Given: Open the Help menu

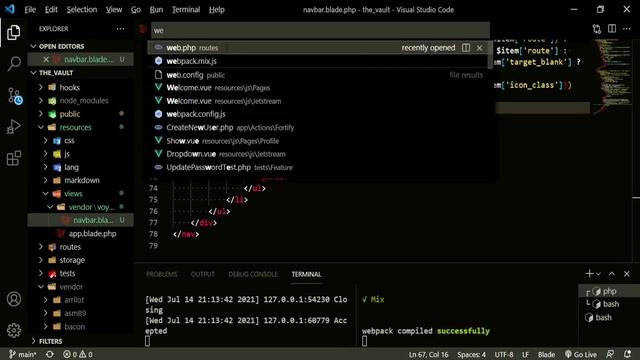Looking at the screenshot, I should click(x=216, y=9).
